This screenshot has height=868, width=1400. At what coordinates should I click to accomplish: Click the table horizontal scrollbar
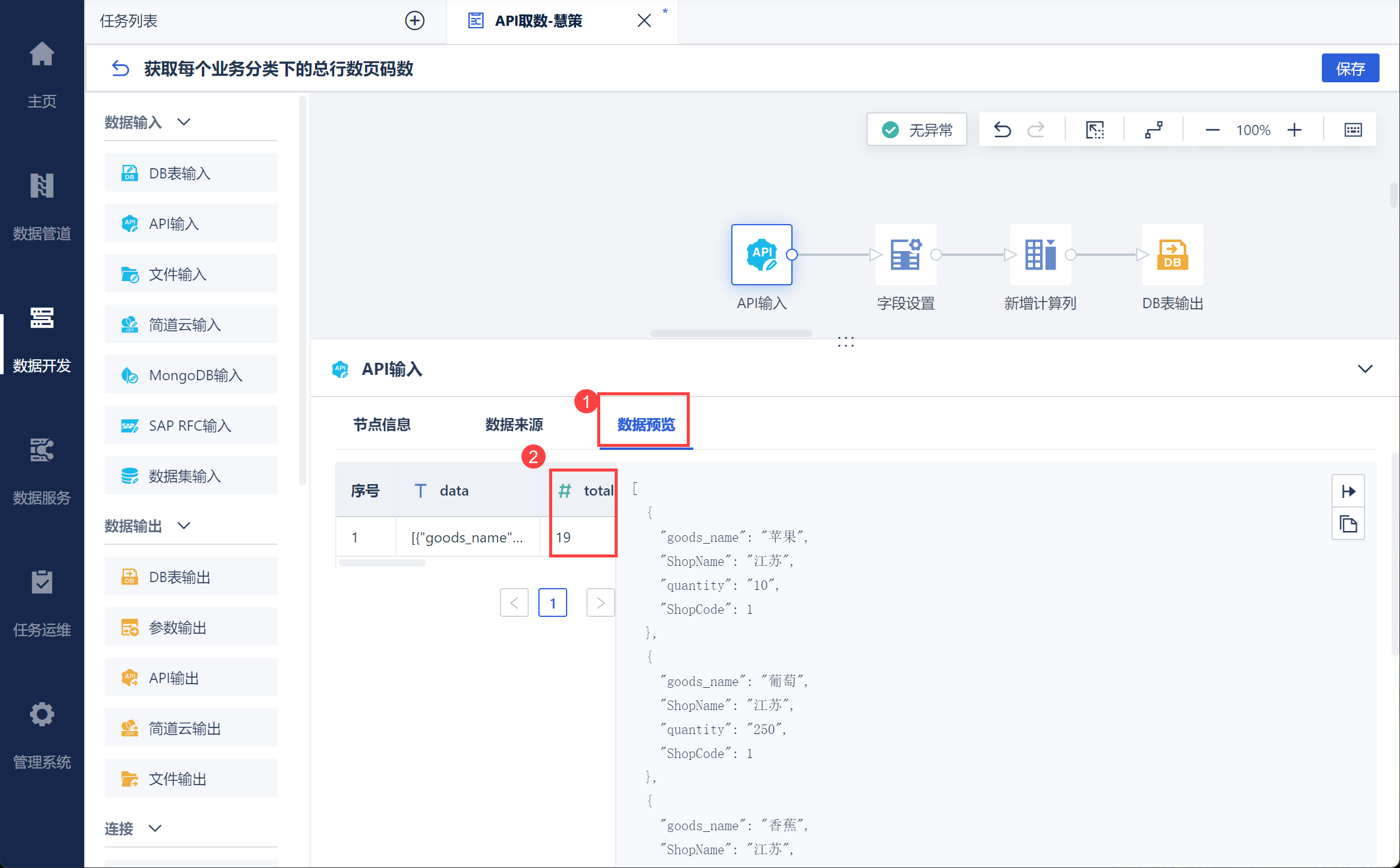point(382,563)
